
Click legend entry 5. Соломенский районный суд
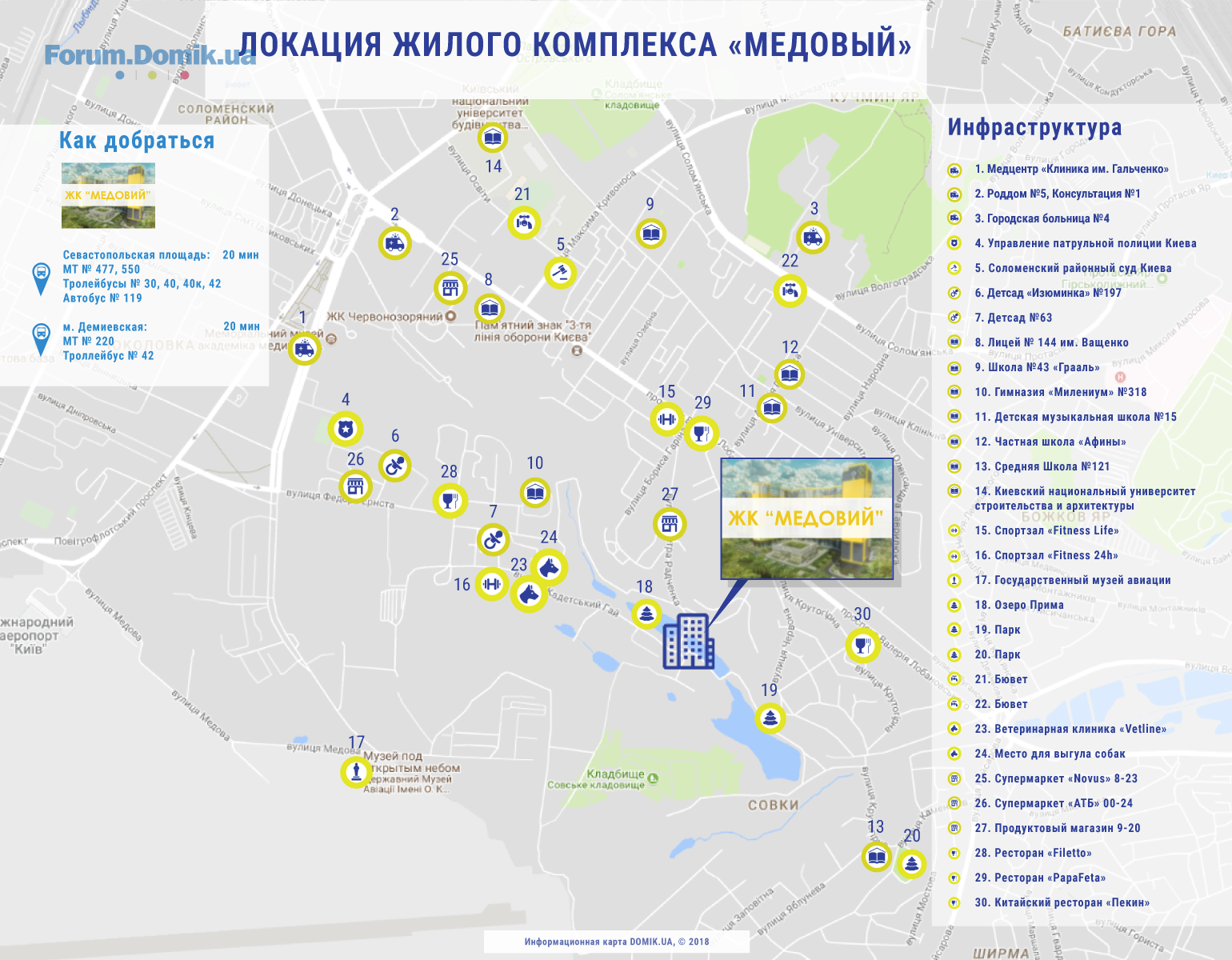tap(1073, 268)
